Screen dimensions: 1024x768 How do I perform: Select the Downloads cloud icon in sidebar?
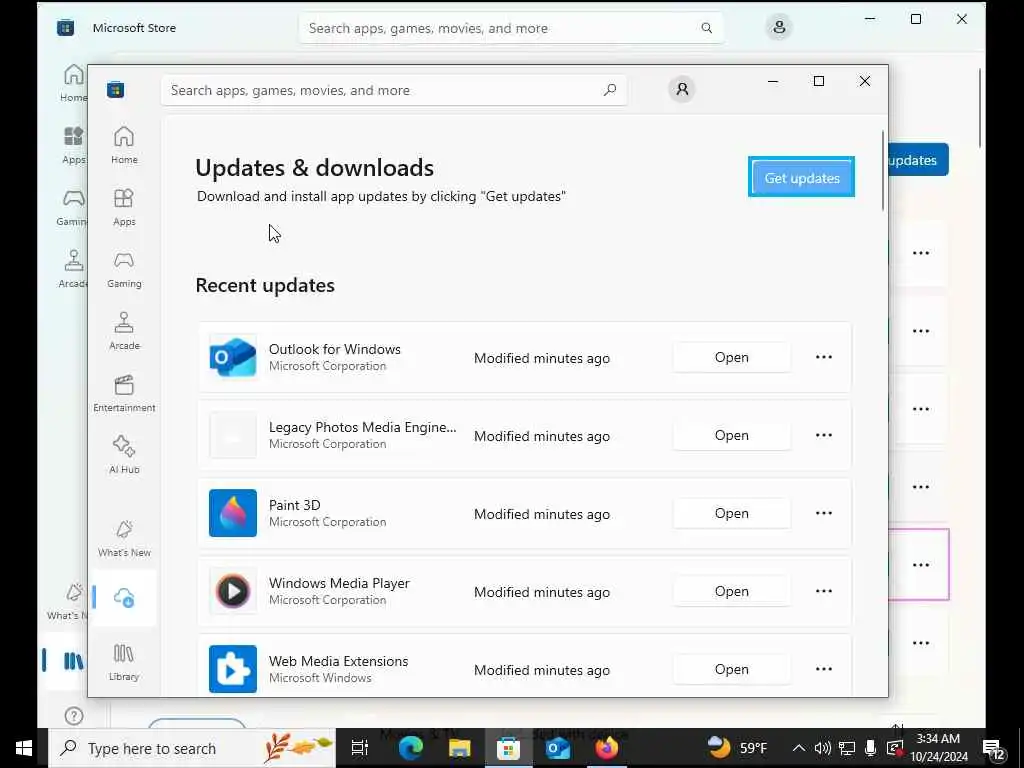[x=124, y=598]
